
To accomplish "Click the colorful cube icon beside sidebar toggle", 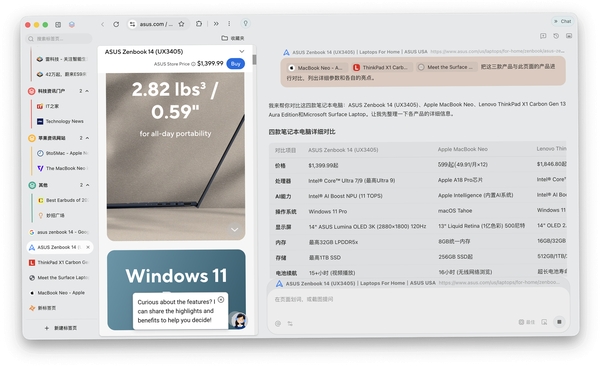I will click(x=72, y=25).
